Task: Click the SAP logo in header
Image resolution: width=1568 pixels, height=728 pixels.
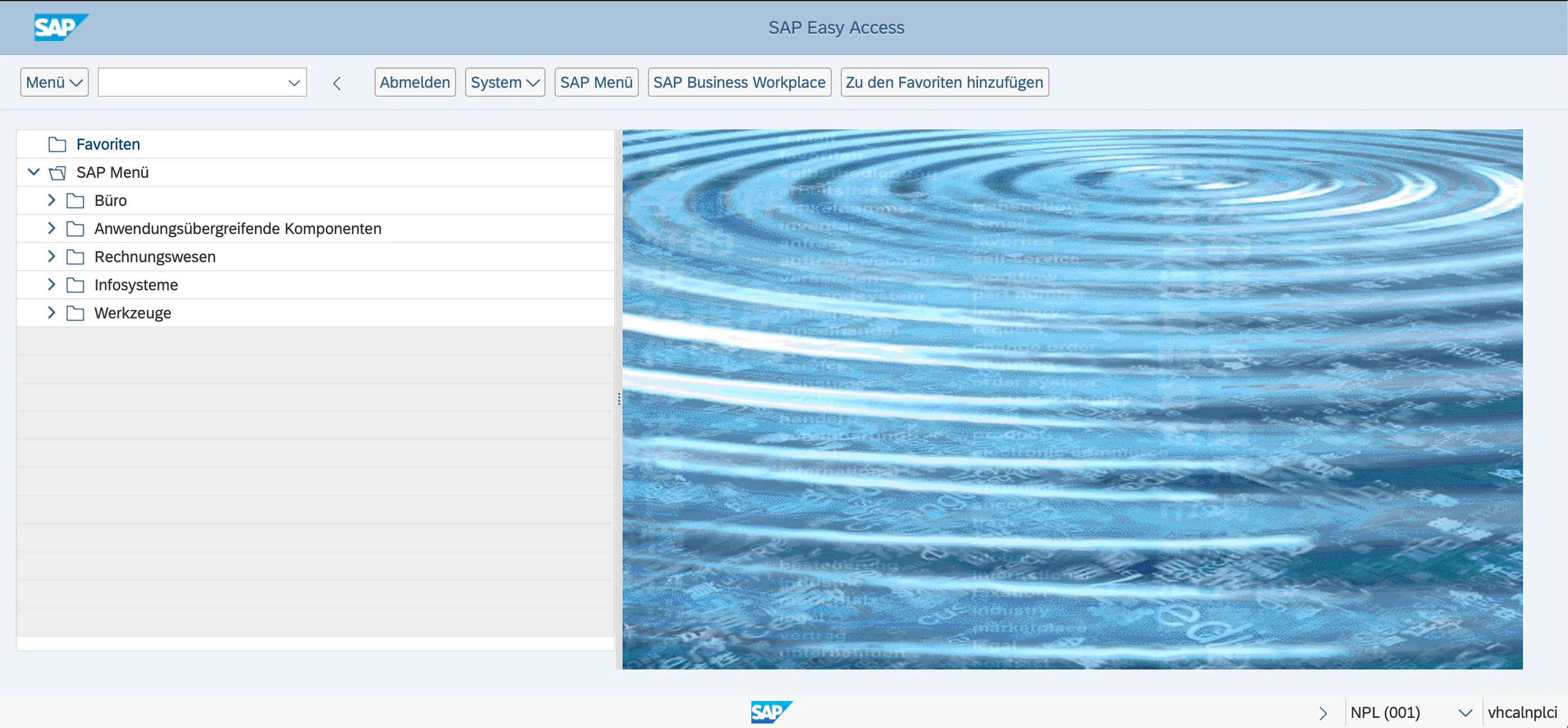Action: pyautogui.click(x=60, y=28)
